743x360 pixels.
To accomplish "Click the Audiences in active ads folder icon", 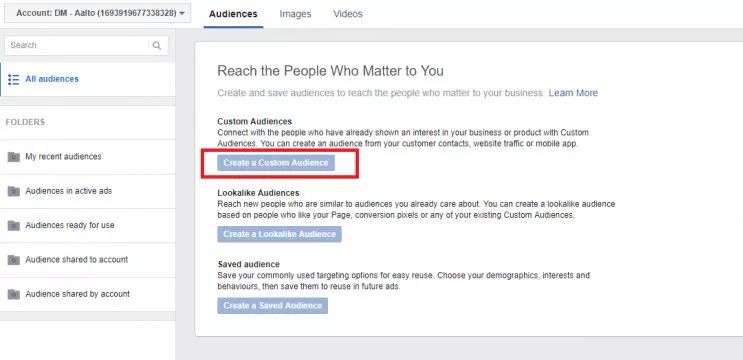I will pyautogui.click(x=14, y=191).
